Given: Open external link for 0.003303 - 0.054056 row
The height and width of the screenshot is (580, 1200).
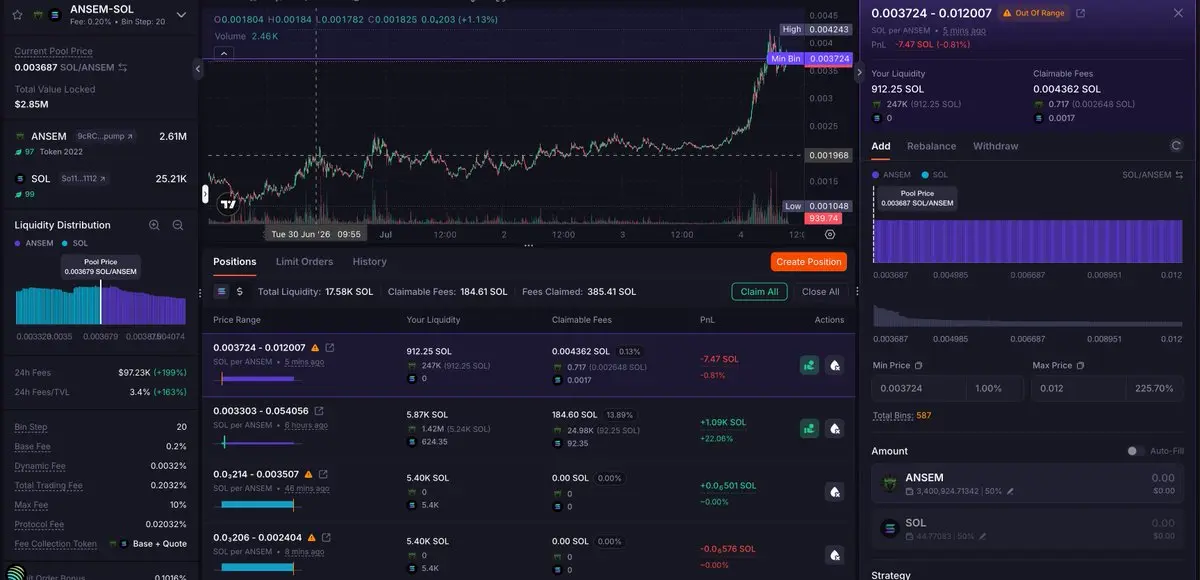Looking at the screenshot, I should 319,411.
